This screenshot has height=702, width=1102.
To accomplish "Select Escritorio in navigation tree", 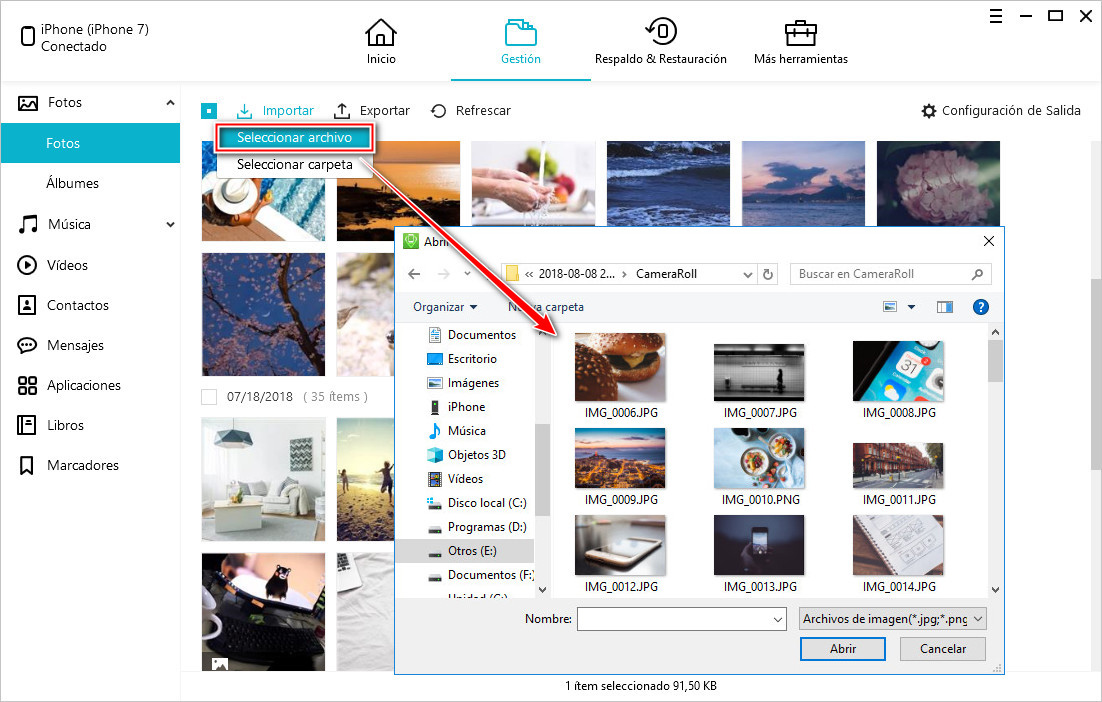I will click(462, 359).
